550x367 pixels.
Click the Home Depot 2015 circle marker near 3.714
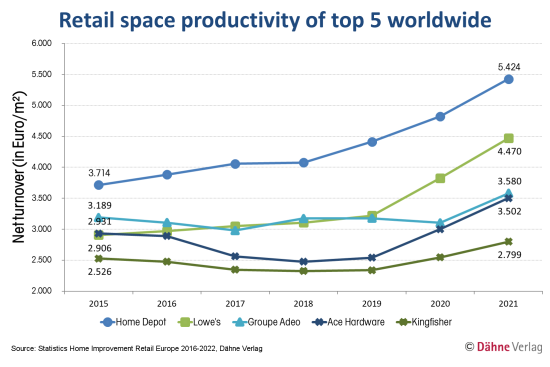tap(99, 185)
